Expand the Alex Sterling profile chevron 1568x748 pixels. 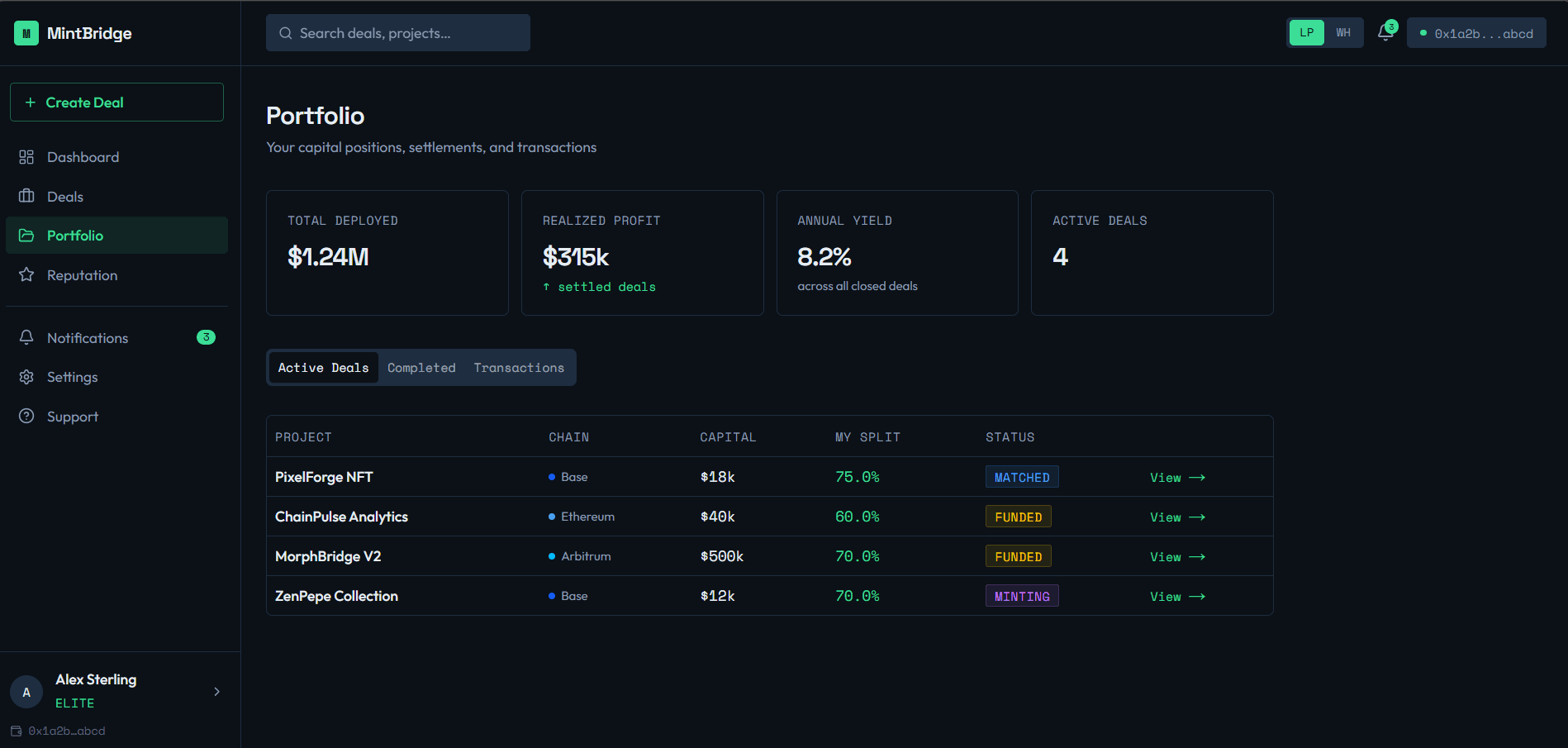216,691
